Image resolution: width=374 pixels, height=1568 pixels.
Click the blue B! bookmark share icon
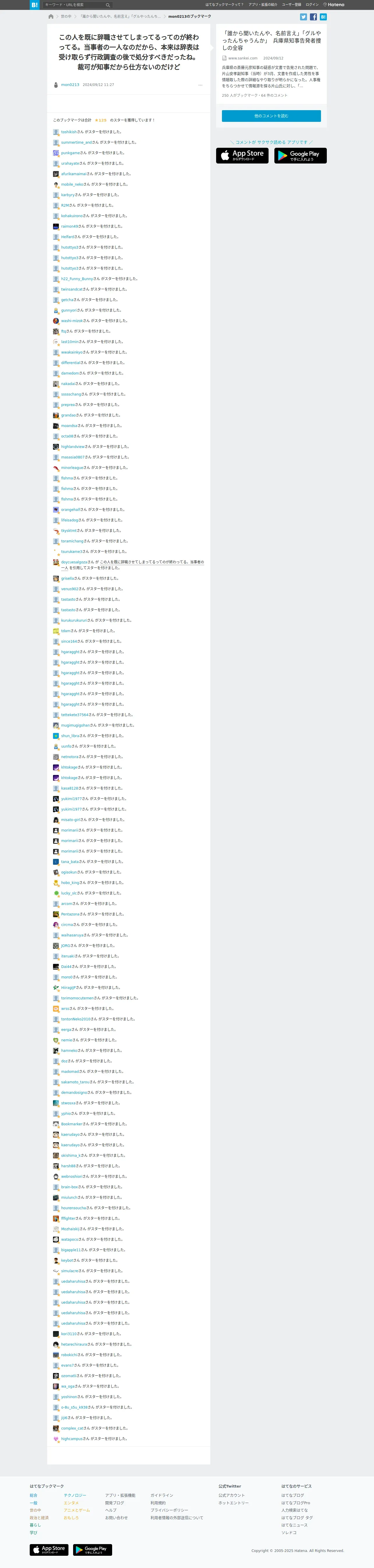pos(323,17)
